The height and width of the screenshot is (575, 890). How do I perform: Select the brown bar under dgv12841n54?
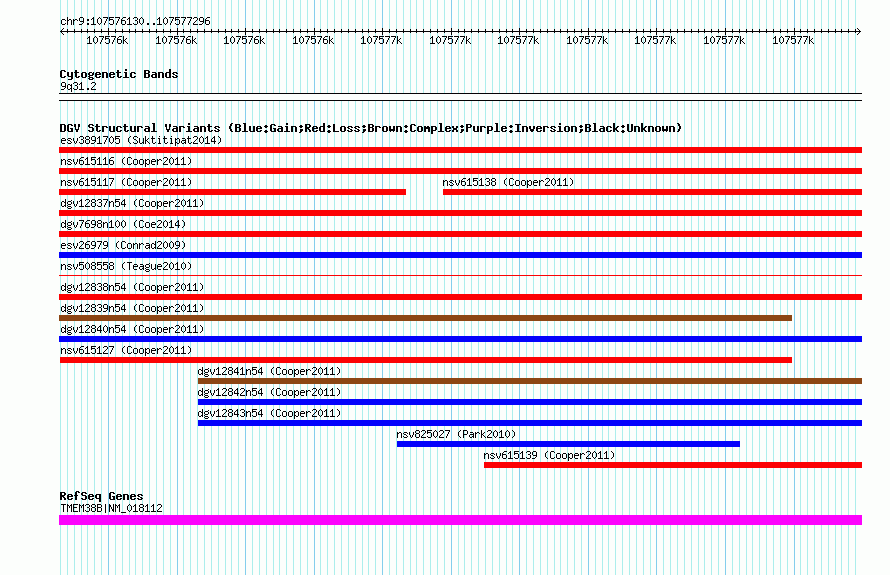click(530, 381)
